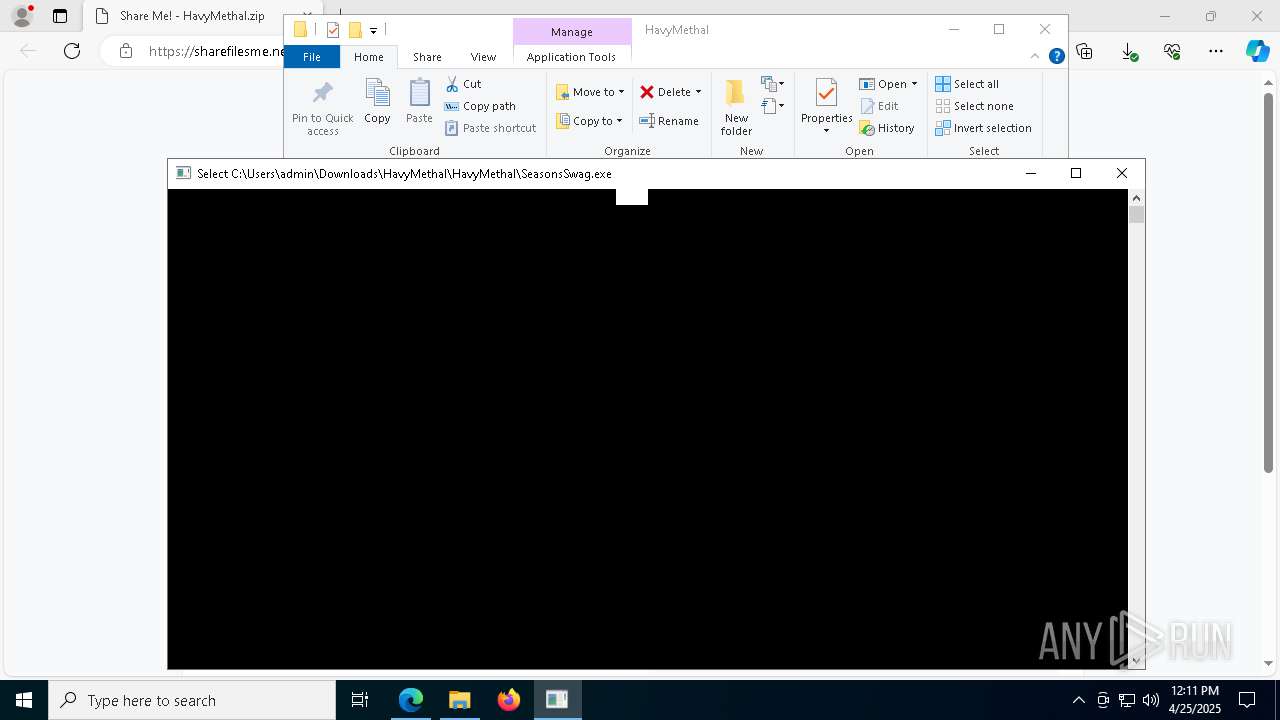
Task: Open the Move to dropdown
Action: (590, 92)
